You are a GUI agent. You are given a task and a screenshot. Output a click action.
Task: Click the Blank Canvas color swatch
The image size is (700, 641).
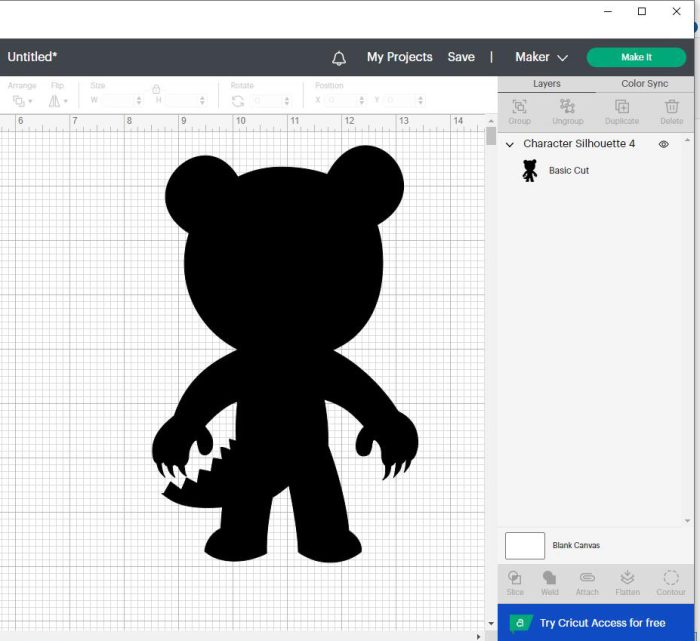525,545
